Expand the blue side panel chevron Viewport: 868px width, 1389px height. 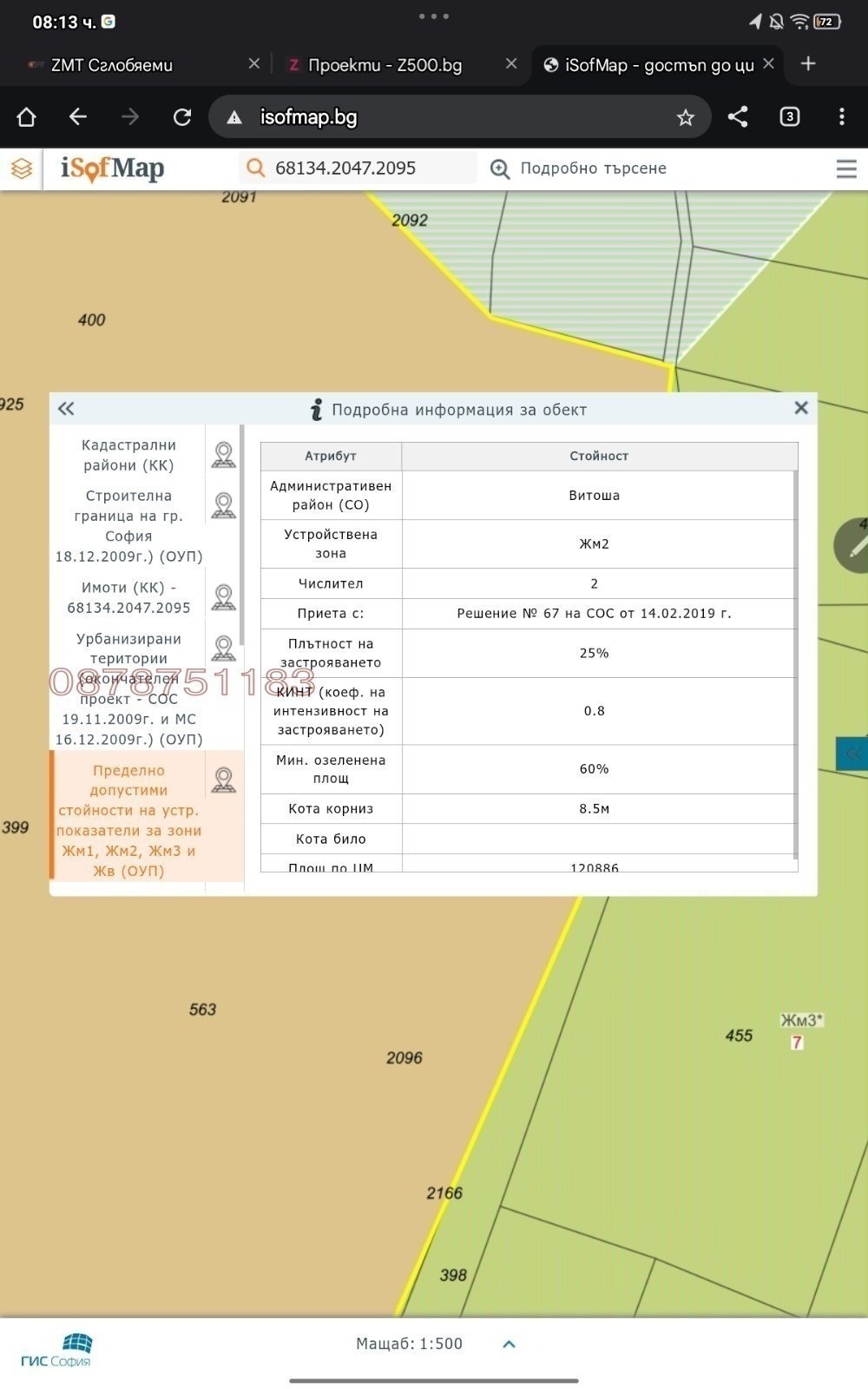(x=852, y=754)
